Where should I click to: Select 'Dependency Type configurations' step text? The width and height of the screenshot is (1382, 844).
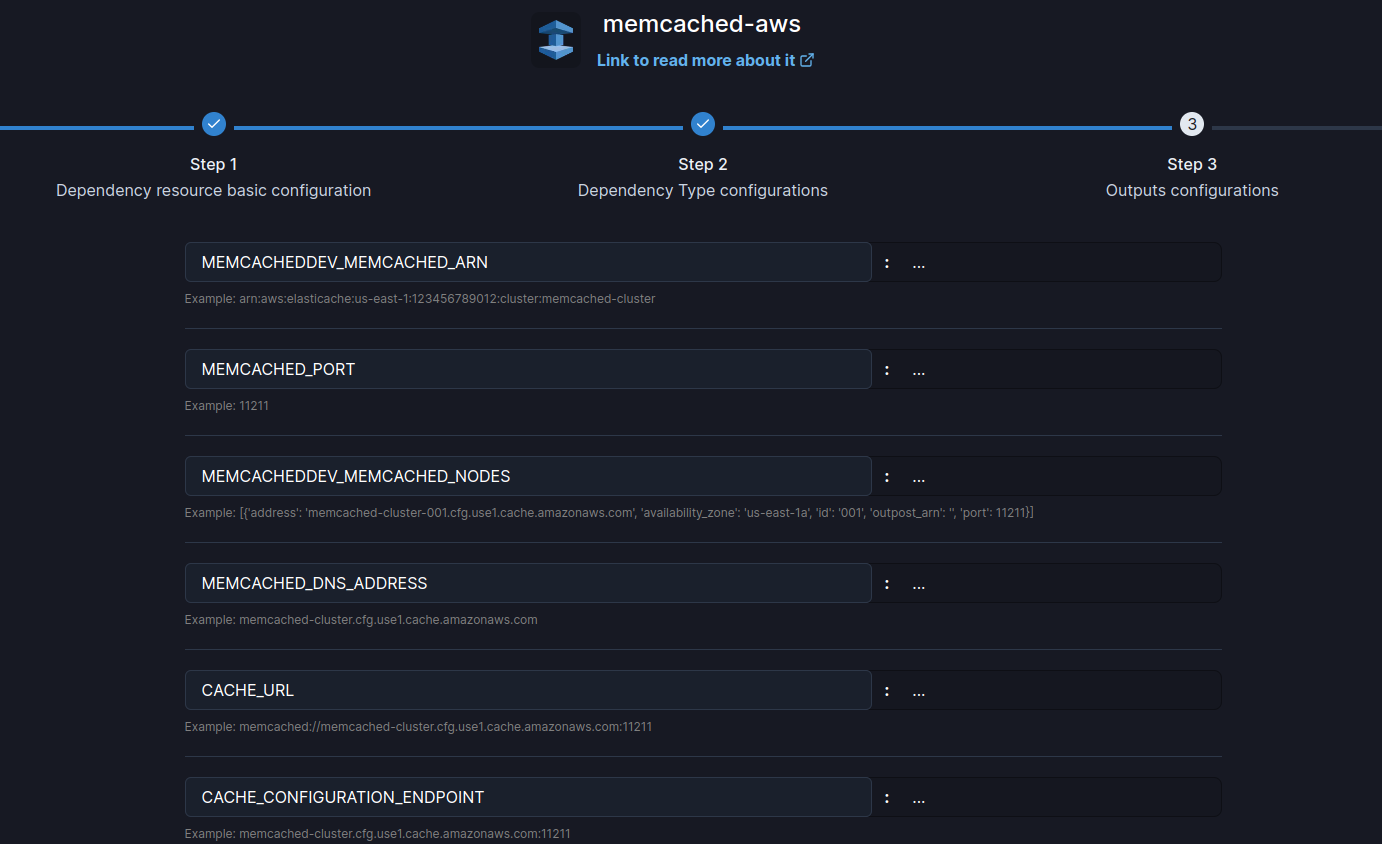tap(703, 190)
